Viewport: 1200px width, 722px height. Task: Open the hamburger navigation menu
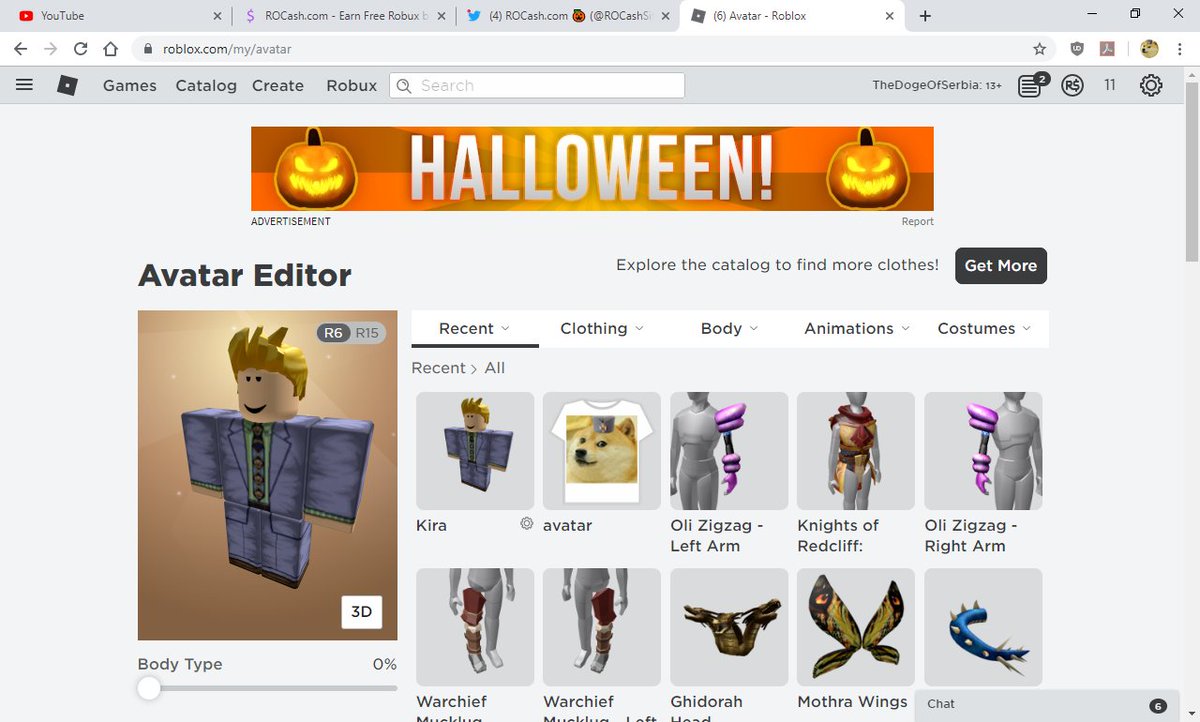25,85
